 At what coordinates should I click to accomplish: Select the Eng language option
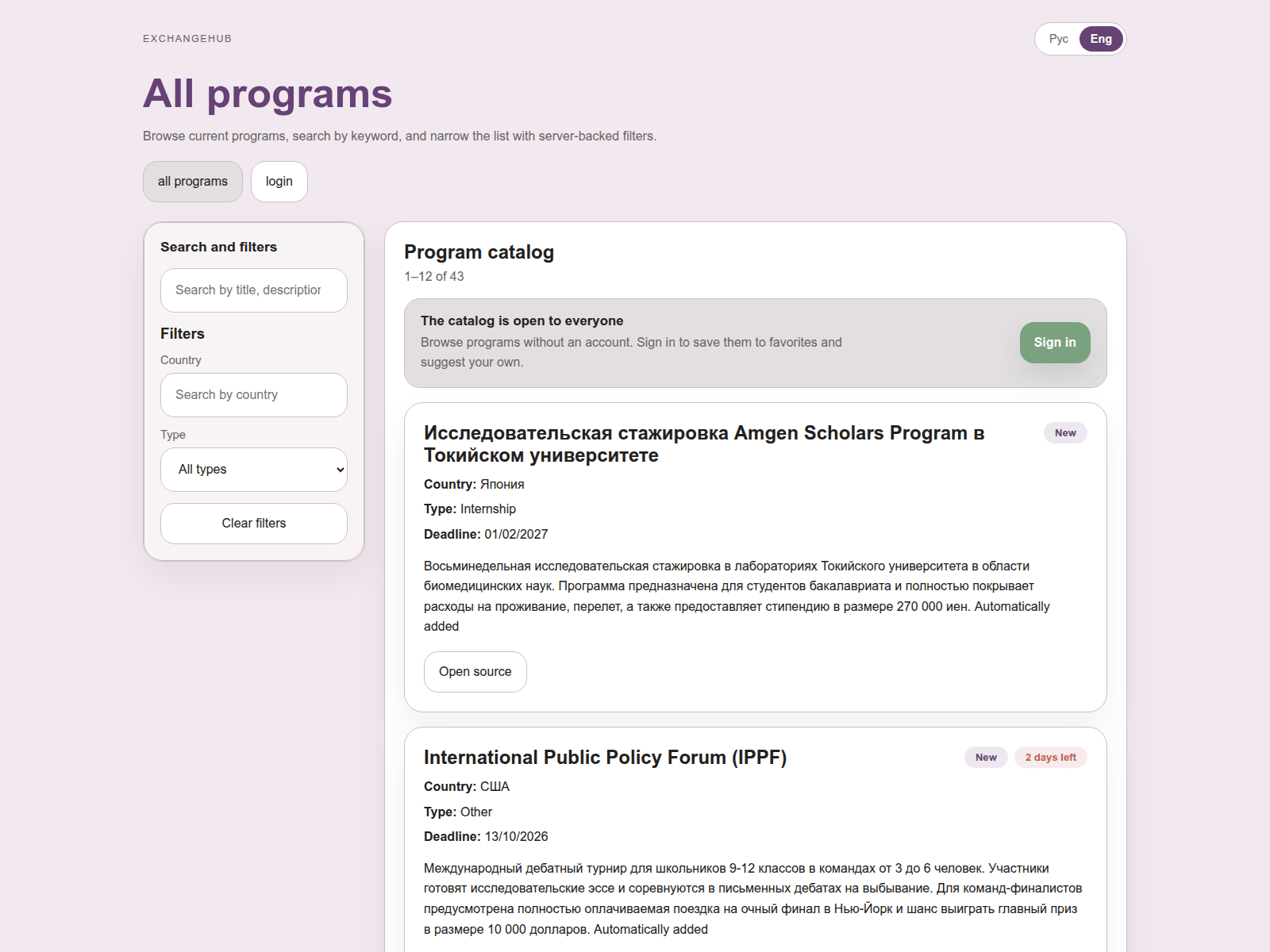tap(1101, 39)
